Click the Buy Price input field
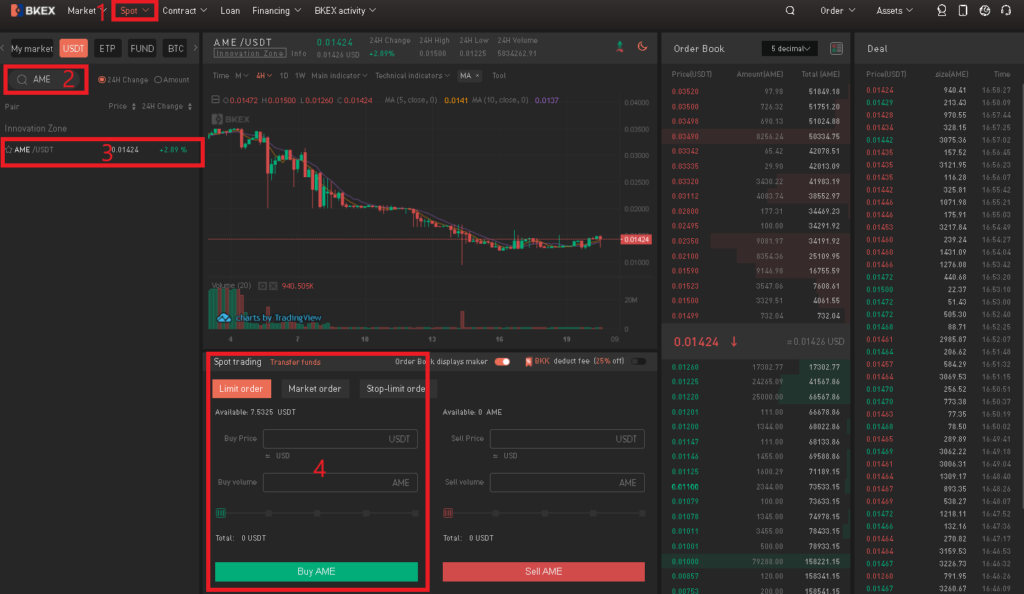 (x=340, y=439)
